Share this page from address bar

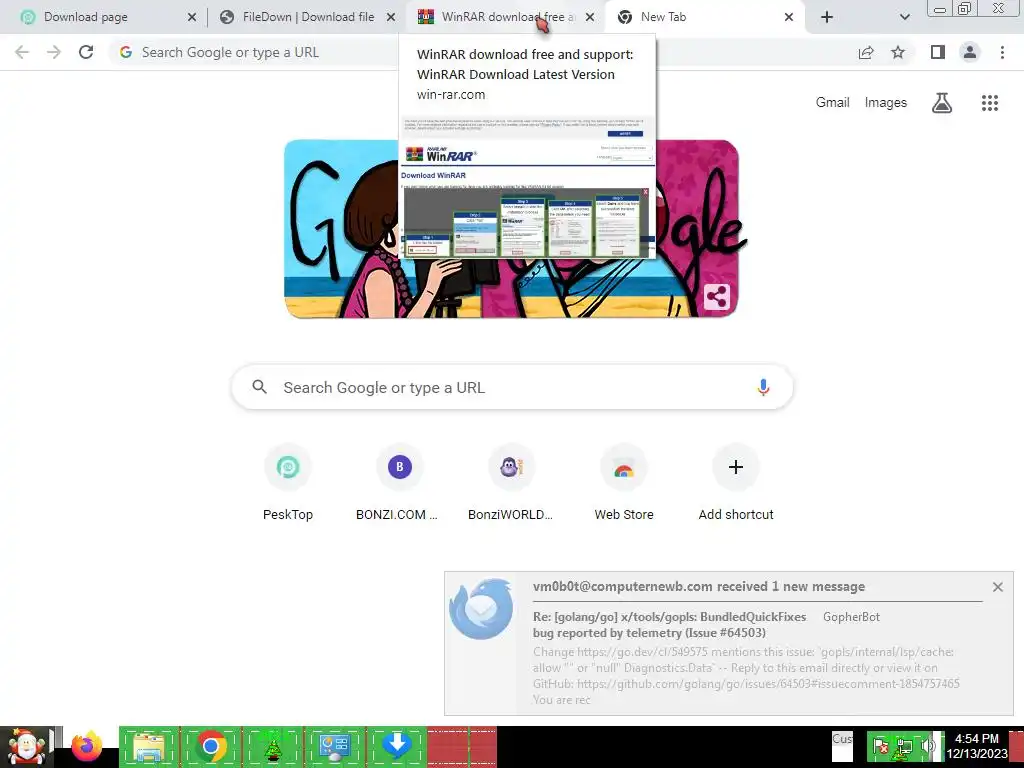[x=866, y=52]
